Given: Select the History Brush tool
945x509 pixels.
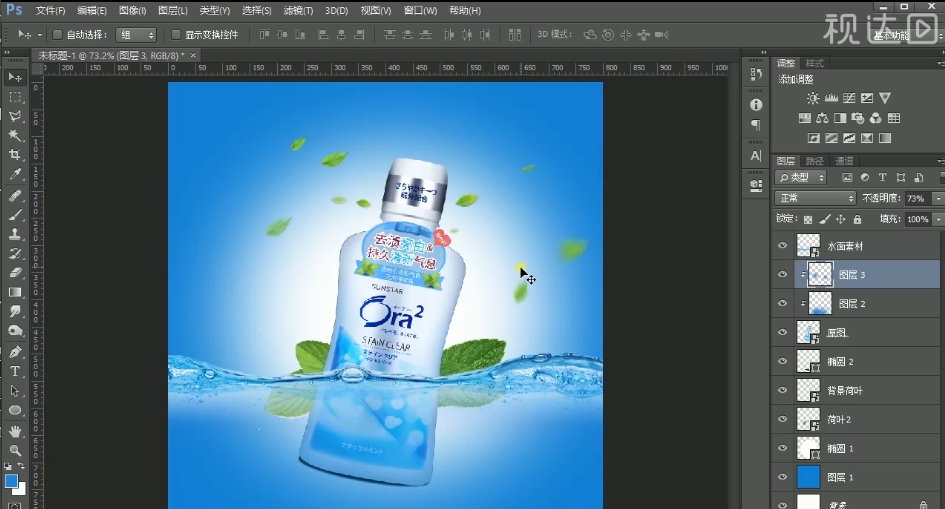Looking at the screenshot, I should (14, 254).
